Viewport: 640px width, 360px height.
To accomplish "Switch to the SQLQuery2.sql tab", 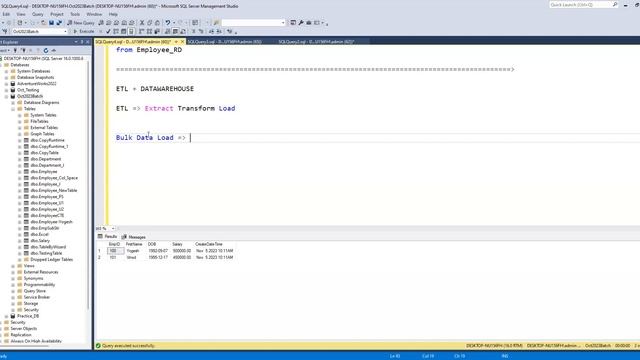I will [316, 42].
